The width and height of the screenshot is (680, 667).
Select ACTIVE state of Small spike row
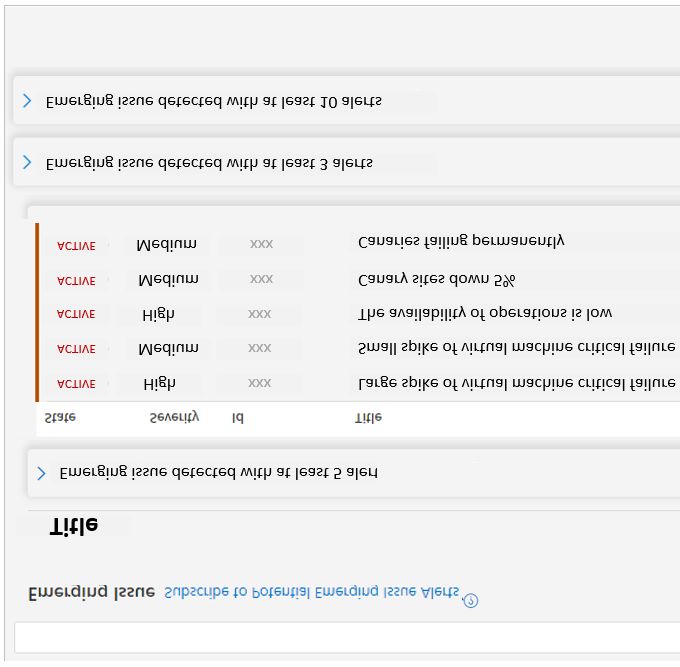click(x=76, y=349)
